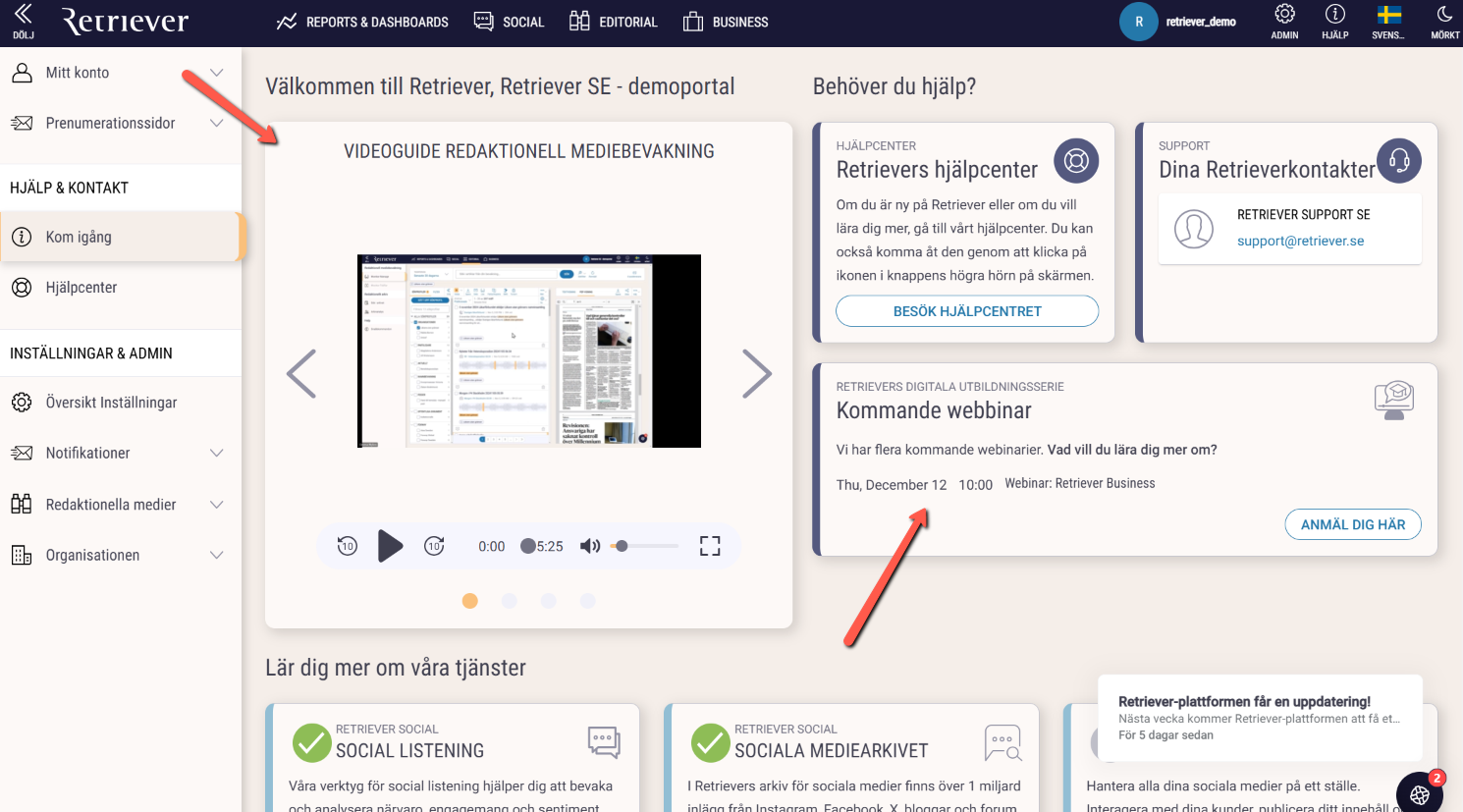Viewport: 1463px width, 812px height.
Task: Open Retriever-plattformen update notification
Action: click(1260, 718)
